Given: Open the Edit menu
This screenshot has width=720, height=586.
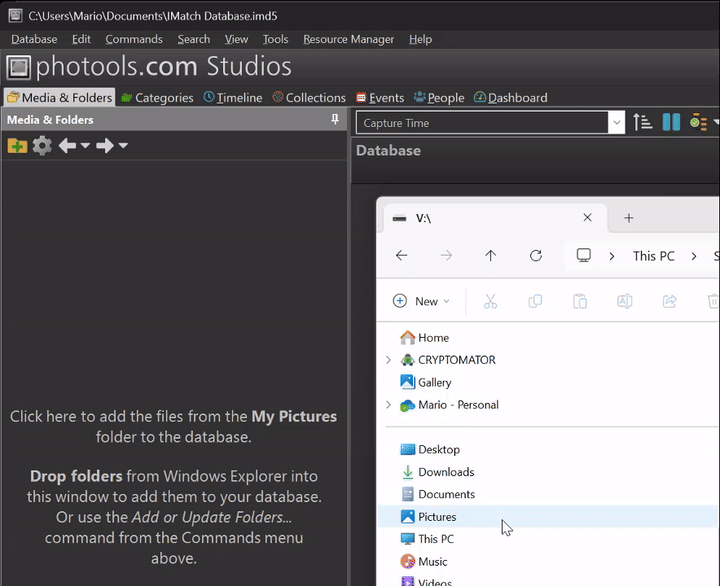Looking at the screenshot, I should 81,39.
